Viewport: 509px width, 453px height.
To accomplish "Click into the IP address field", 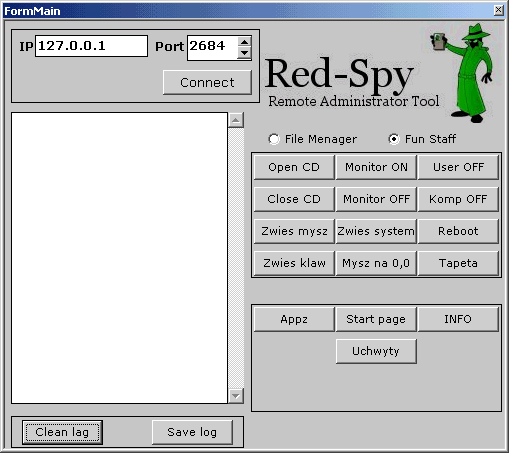I will tap(91, 46).
